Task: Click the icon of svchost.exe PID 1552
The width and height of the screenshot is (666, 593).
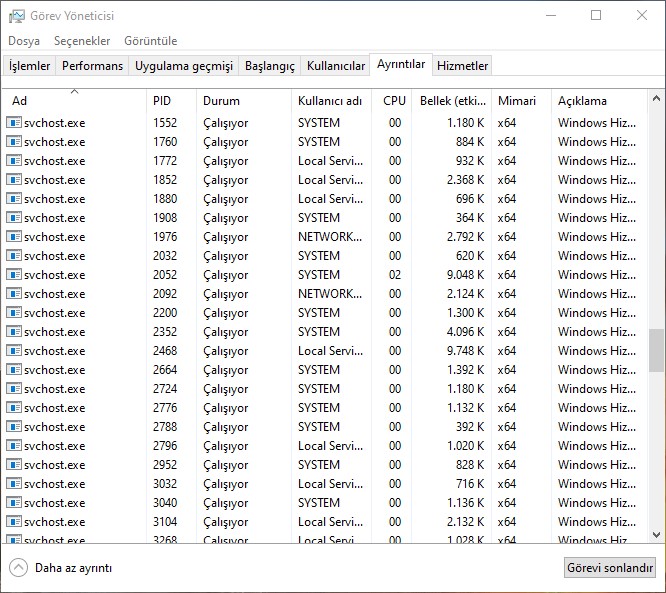Action: coord(14,123)
